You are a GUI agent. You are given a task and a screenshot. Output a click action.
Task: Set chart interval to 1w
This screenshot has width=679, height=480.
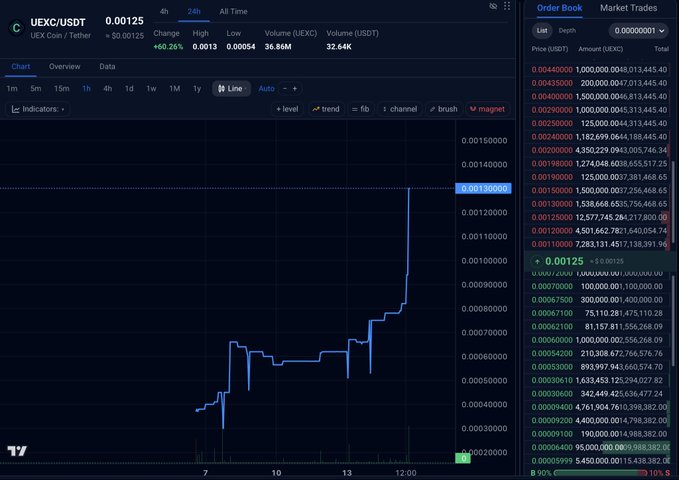(151, 88)
